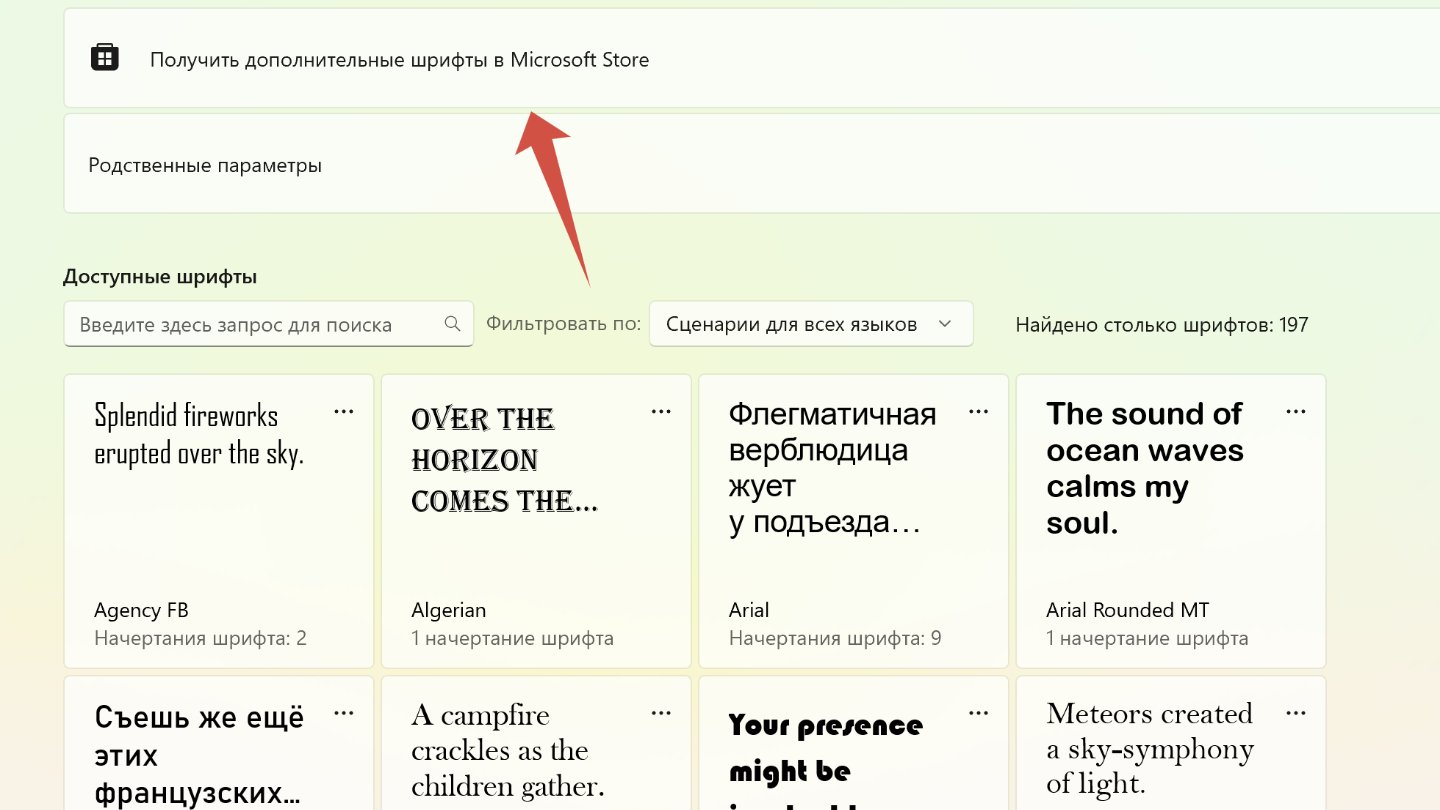
Task: Click the Microsoft Store bag icon
Action: [104, 58]
